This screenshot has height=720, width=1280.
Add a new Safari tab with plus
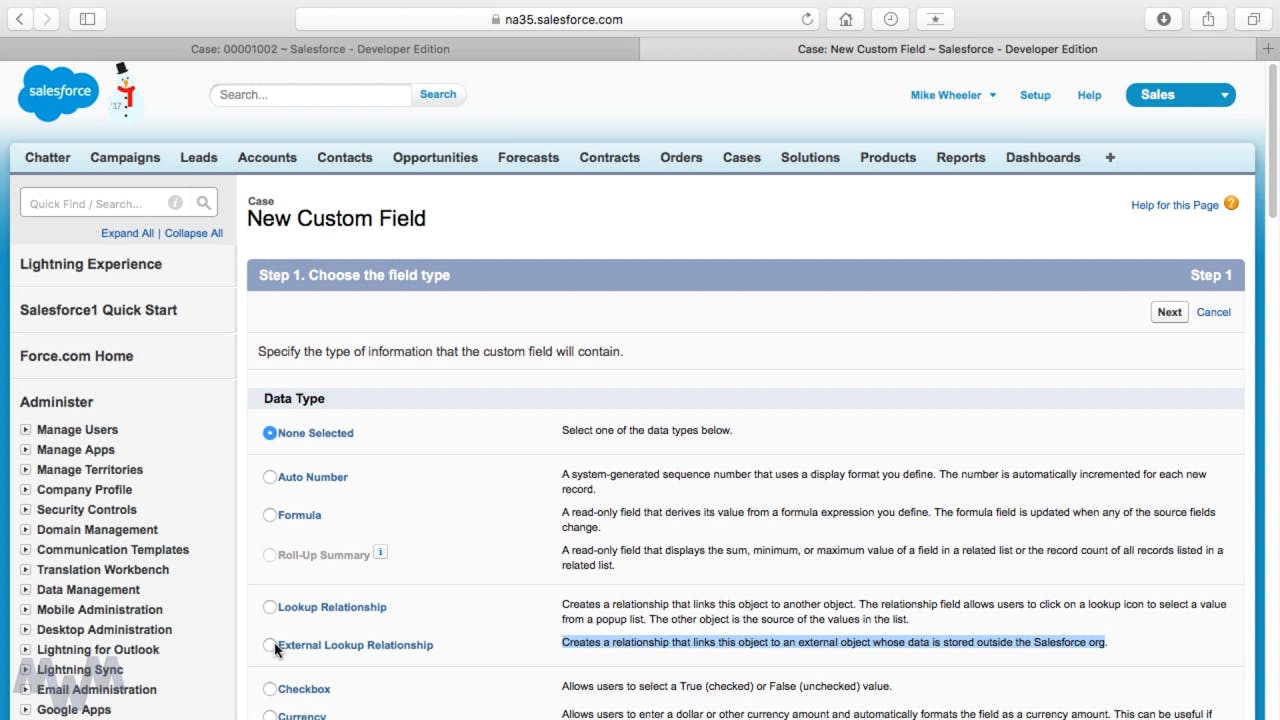pos(1269,49)
